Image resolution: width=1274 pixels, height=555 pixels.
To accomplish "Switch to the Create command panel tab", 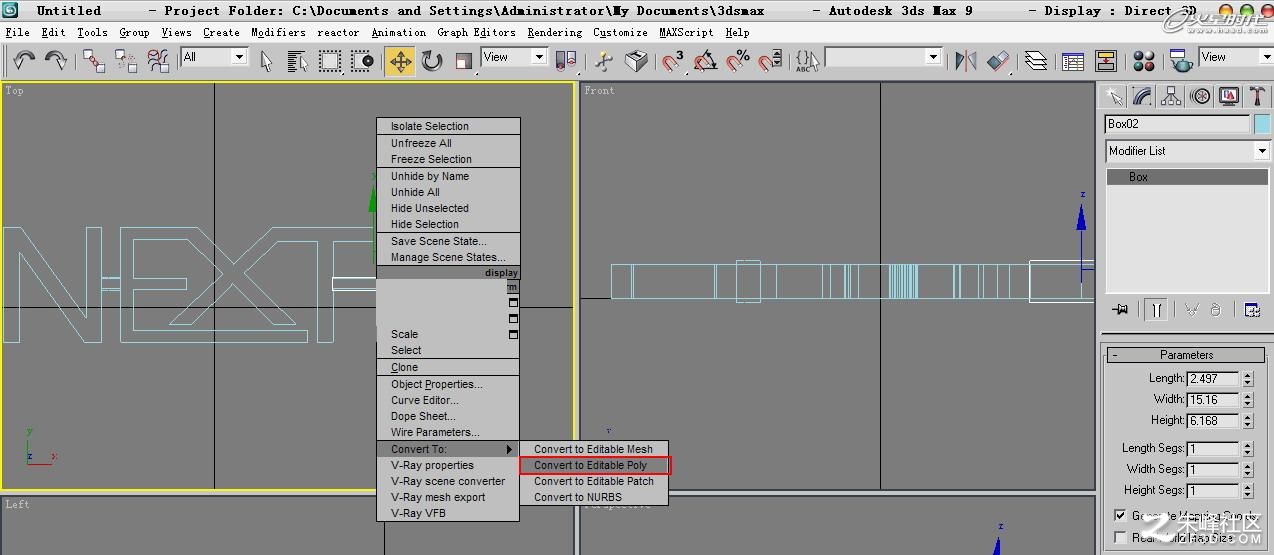I will click(x=1114, y=97).
